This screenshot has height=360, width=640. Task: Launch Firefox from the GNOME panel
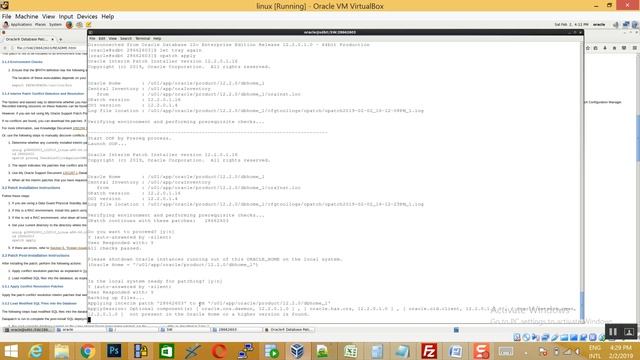coord(69,24)
